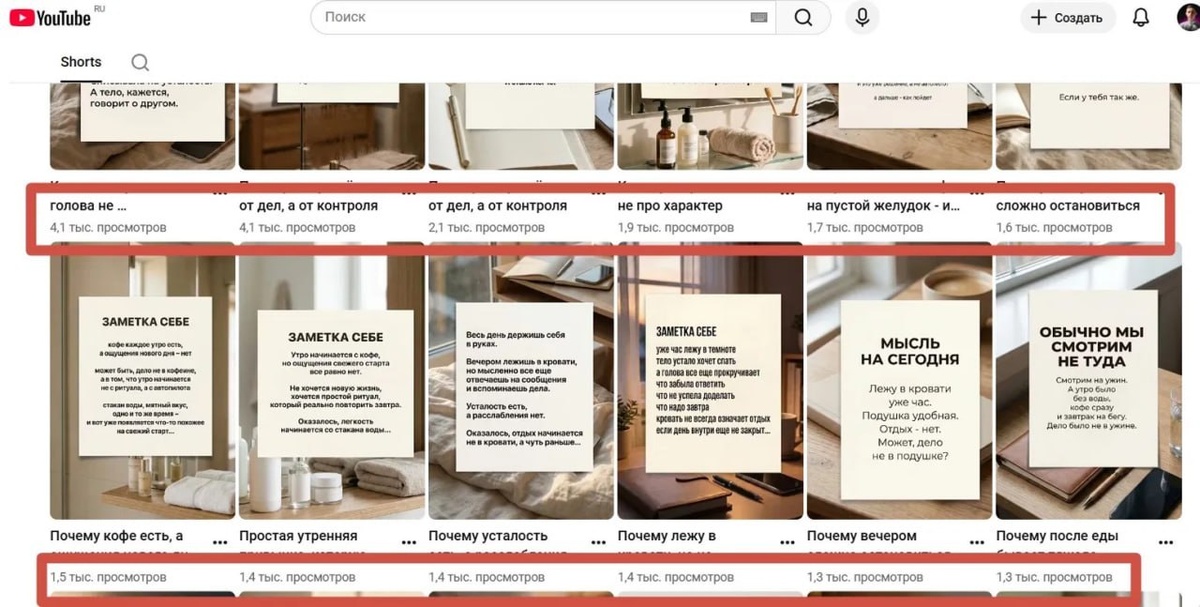
Task: Click the '1,7 тыс. просмотров' view count
Action: (865, 228)
